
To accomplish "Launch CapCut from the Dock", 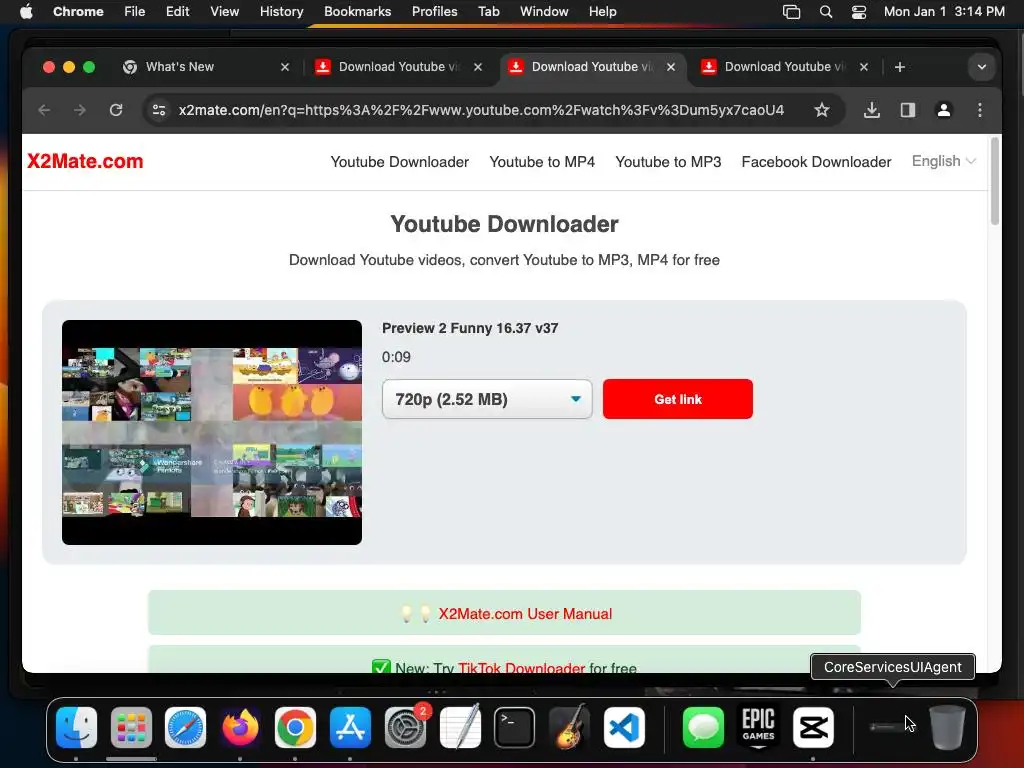I will [813, 727].
